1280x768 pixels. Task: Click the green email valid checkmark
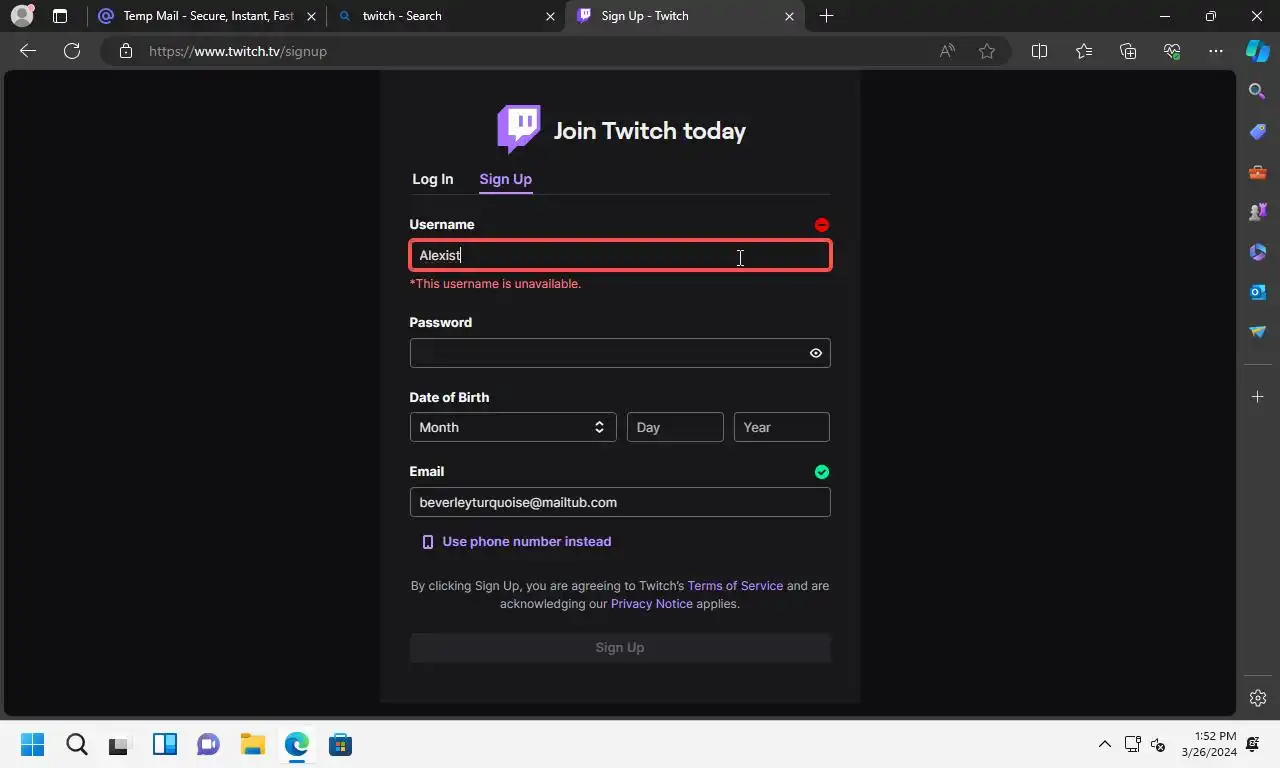point(822,472)
